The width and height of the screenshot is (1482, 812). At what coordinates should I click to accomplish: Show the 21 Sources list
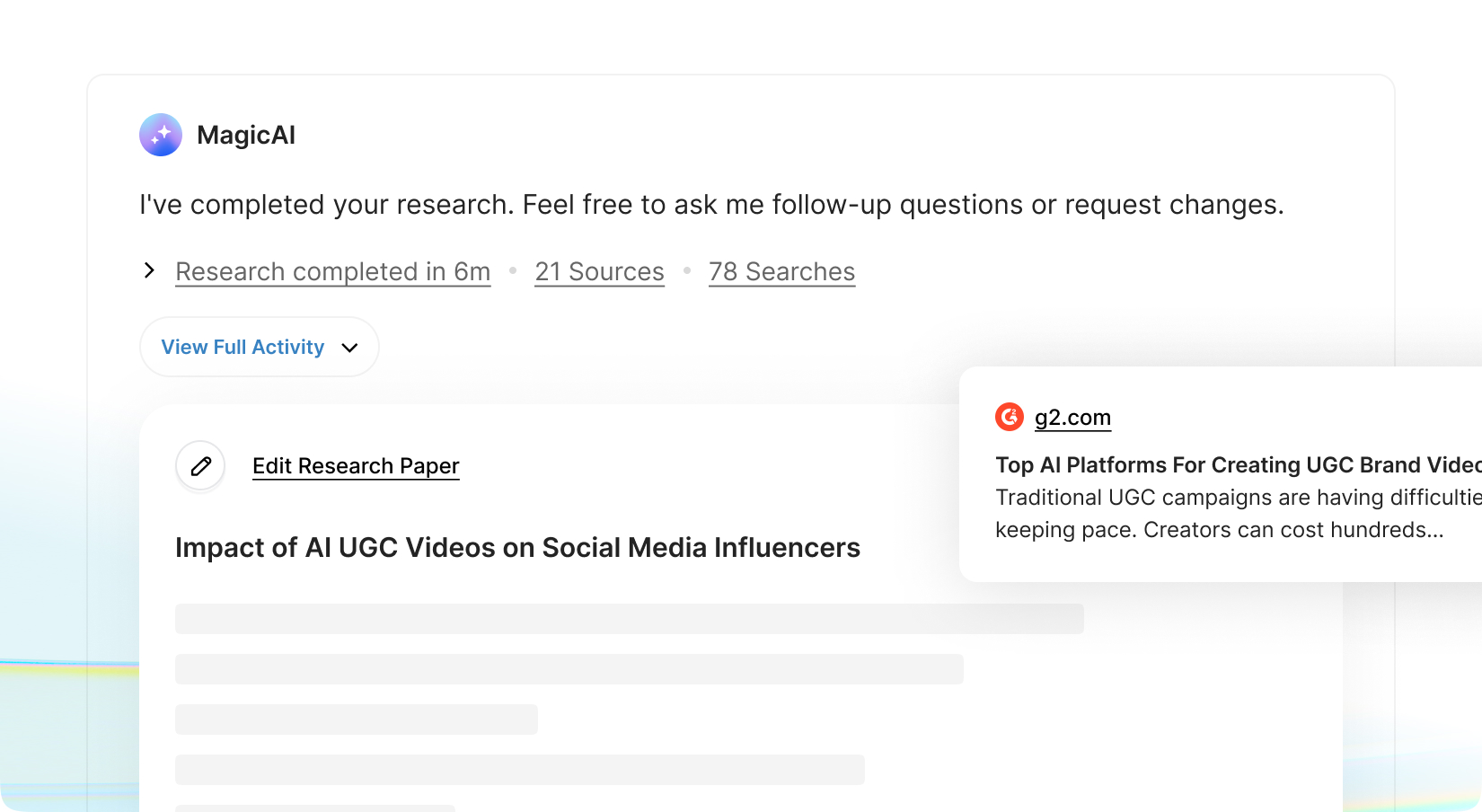[599, 271]
